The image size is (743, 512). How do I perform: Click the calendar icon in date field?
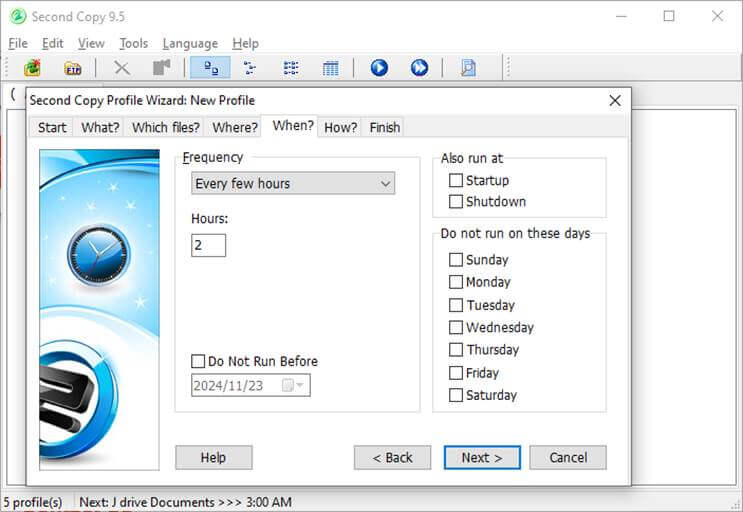click(x=287, y=385)
